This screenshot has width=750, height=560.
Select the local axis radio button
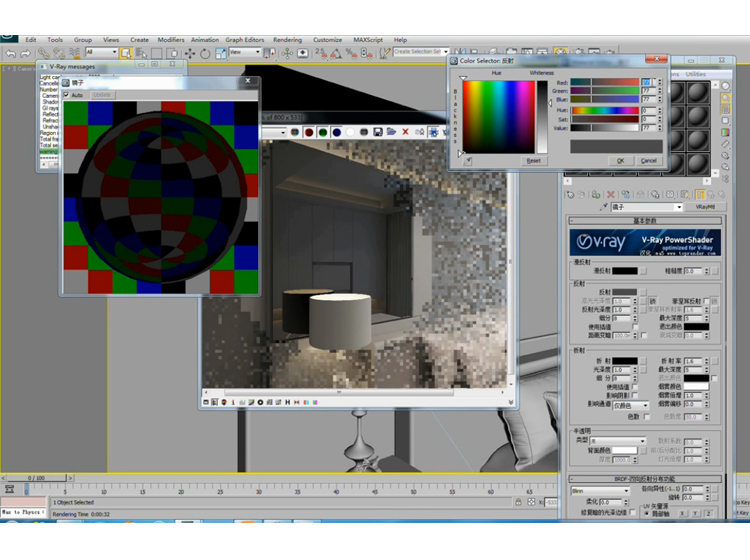647,514
